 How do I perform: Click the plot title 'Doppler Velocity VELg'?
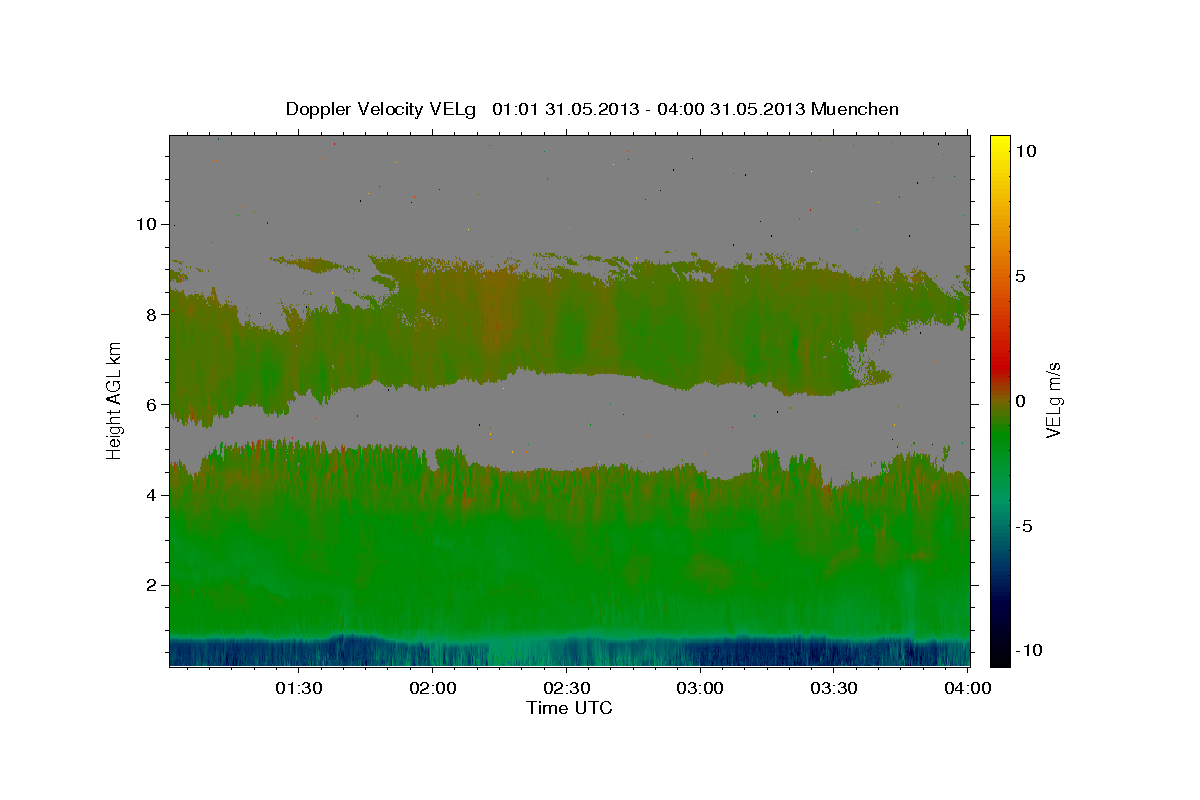(381, 109)
